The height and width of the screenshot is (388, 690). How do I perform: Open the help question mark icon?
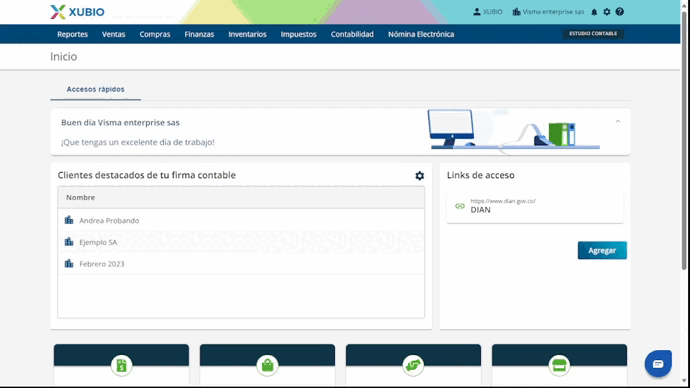pyautogui.click(x=620, y=12)
